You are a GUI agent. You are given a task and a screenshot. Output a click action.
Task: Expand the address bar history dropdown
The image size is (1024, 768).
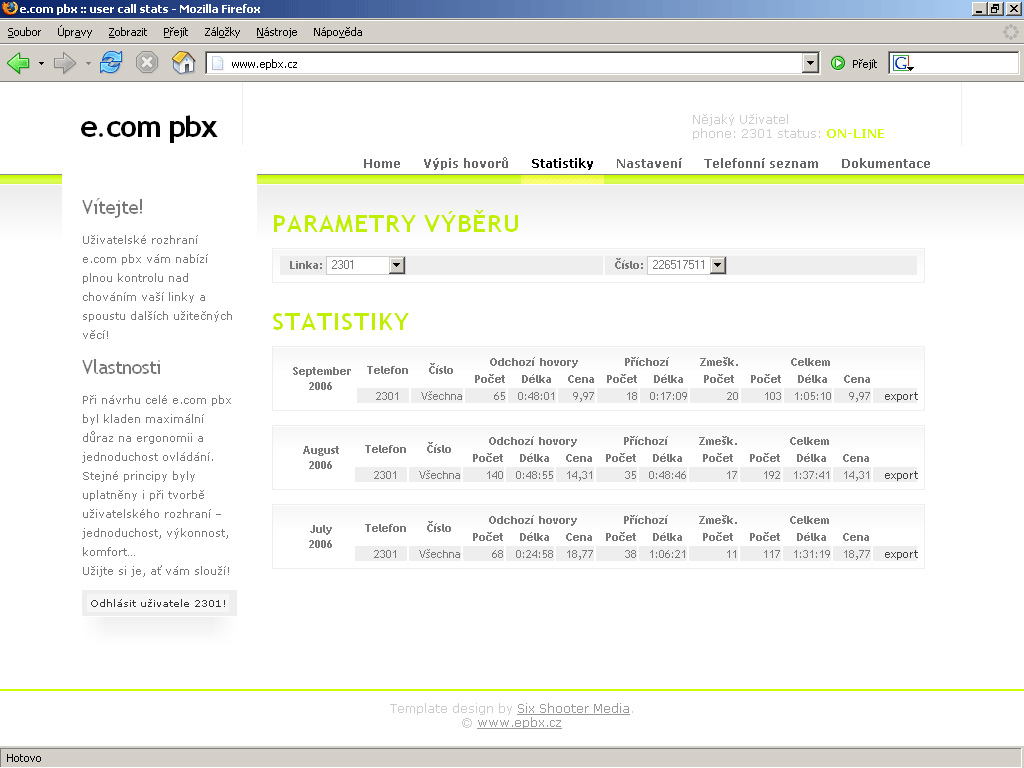tap(810, 63)
